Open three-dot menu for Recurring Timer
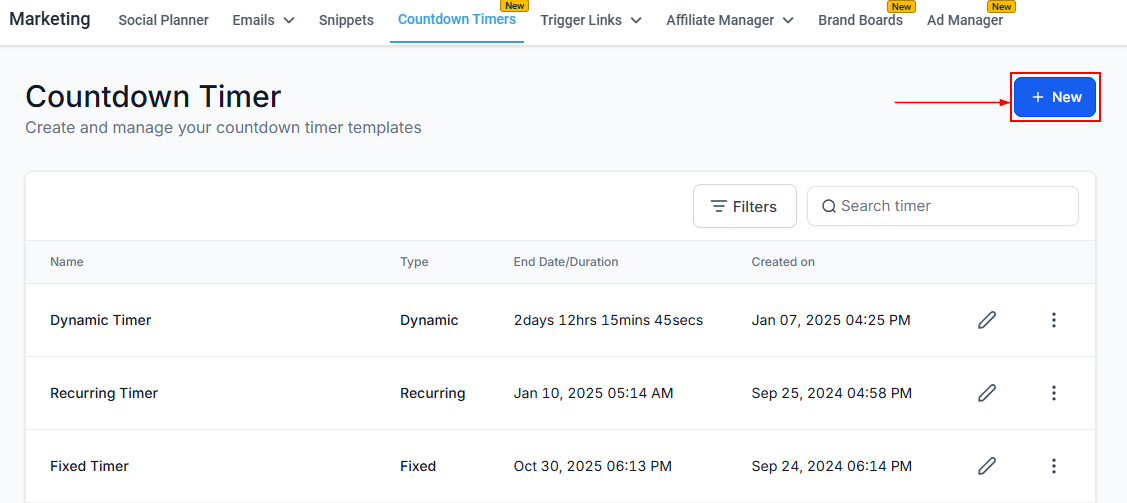Screen dimensions: 1127x503 pyautogui.click(x=1053, y=393)
